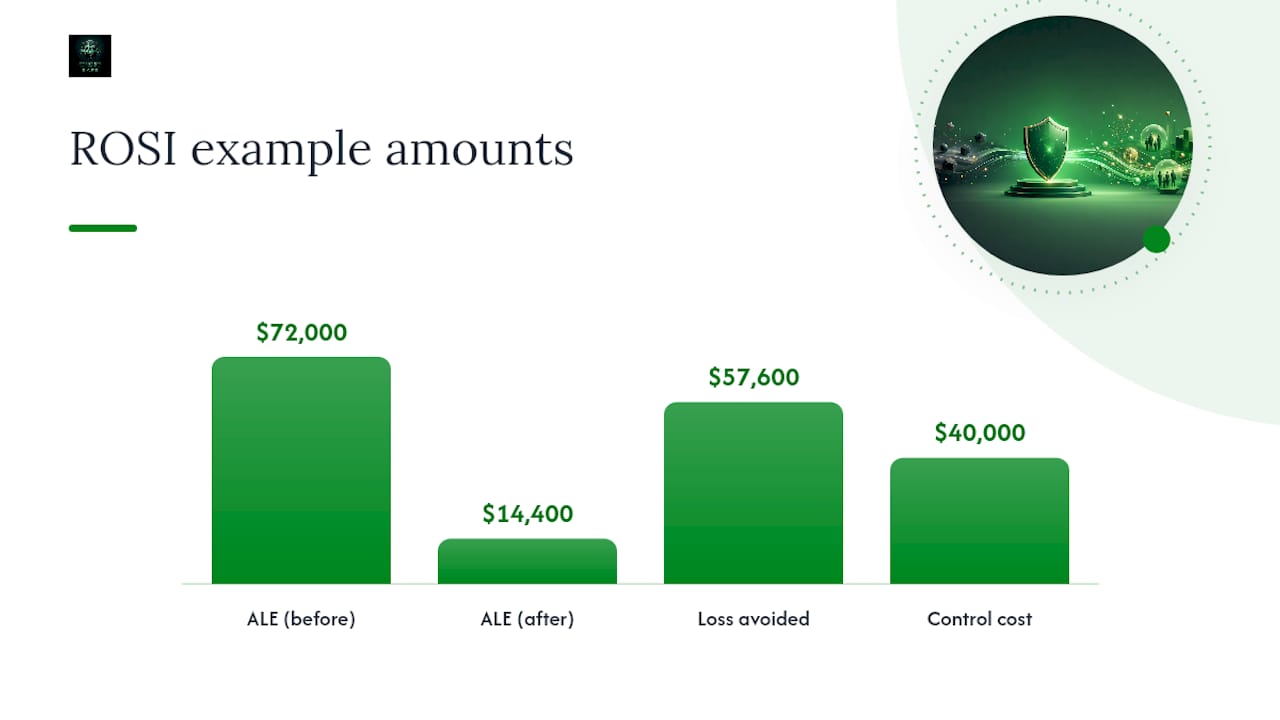The width and height of the screenshot is (1280, 720).
Task: Click the $72,000 data label
Action: 301,333
